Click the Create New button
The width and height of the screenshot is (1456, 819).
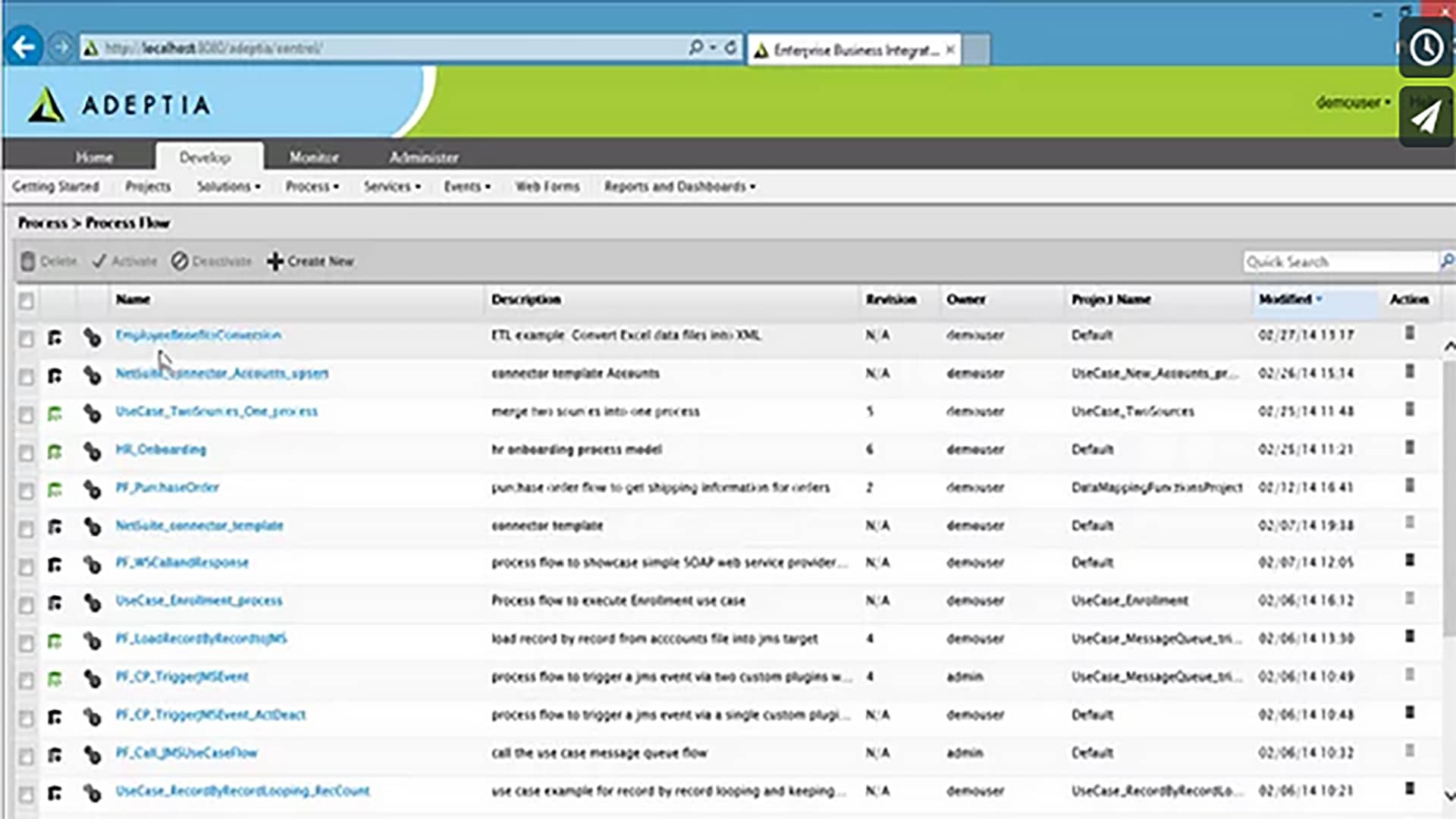coord(311,262)
